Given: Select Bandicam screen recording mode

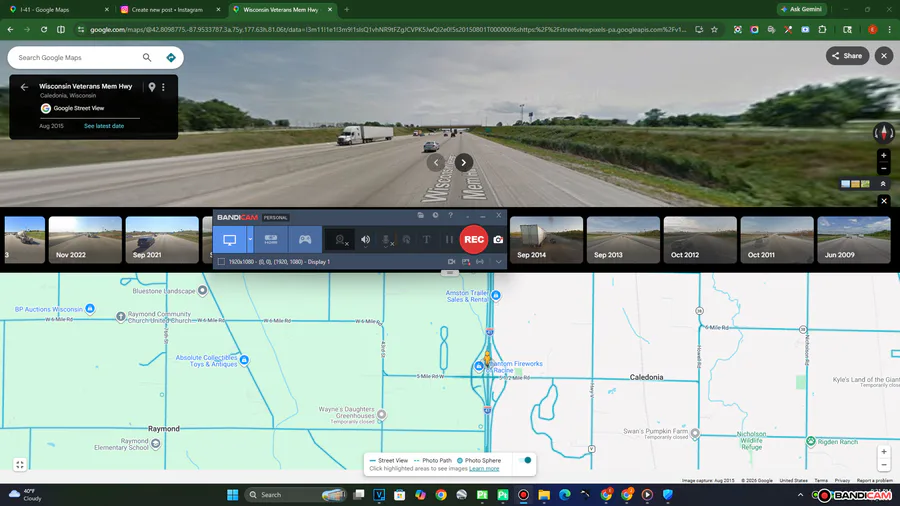Looking at the screenshot, I should 230,240.
